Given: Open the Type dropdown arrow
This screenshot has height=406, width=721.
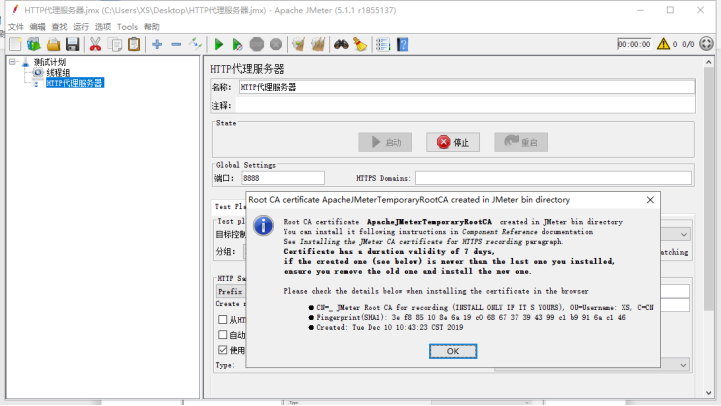Looking at the screenshot, I should (x=683, y=365).
